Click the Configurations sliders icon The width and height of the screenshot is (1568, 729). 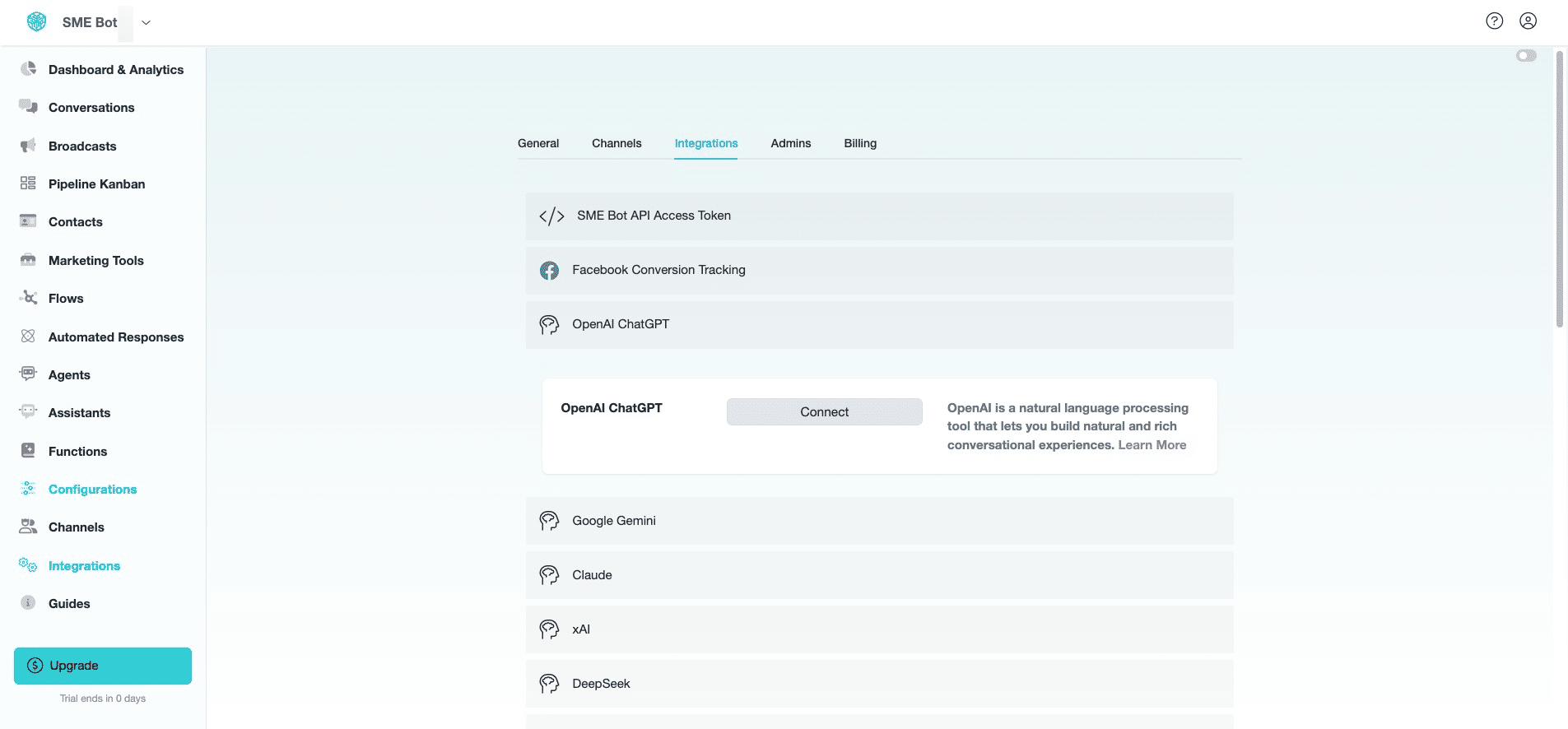[29, 489]
